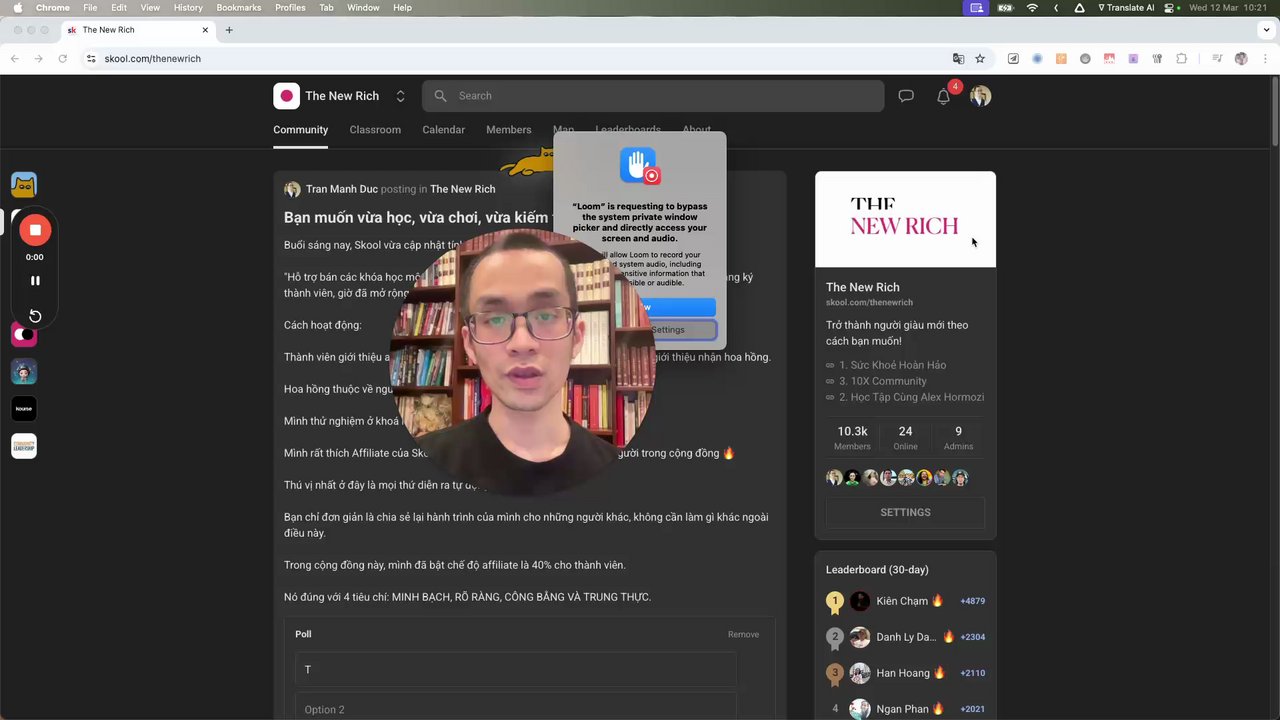Open Chrome three-dot menu
1280x720 pixels.
pyautogui.click(x=1265, y=59)
